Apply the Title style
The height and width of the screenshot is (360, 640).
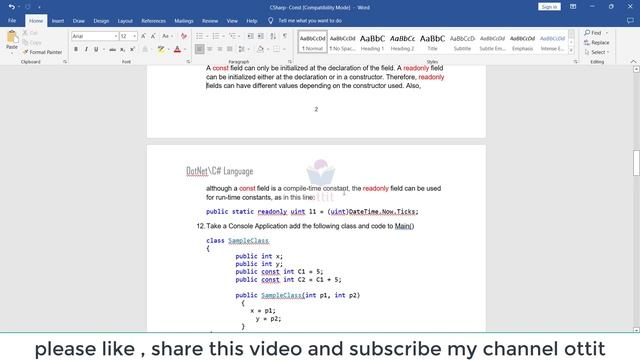(432, 42)
